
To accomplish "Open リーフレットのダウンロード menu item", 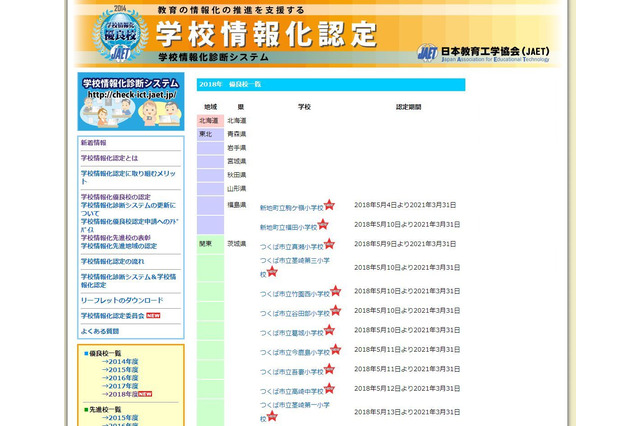I will click(122, 300).
